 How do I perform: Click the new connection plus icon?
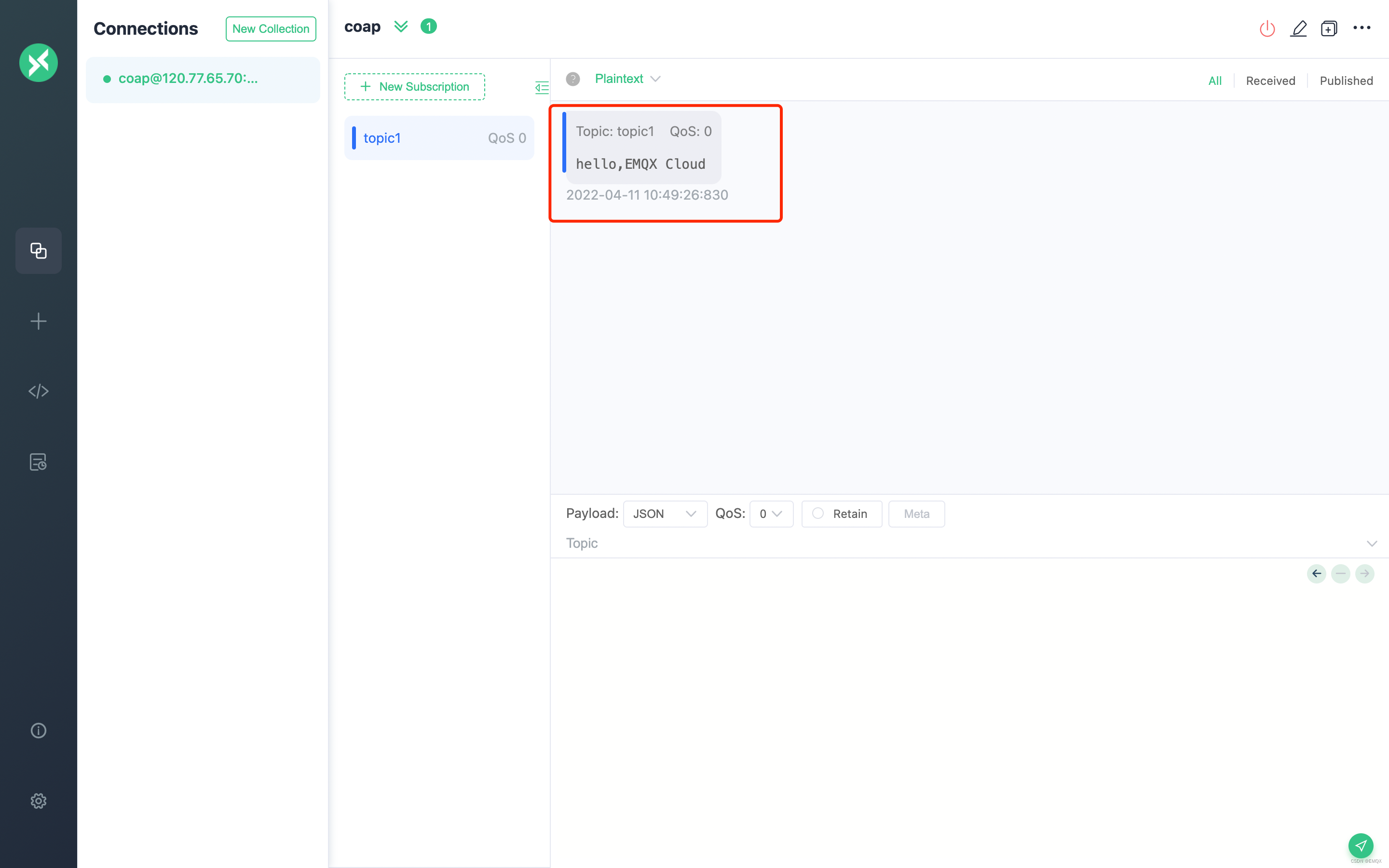(38, 321)
